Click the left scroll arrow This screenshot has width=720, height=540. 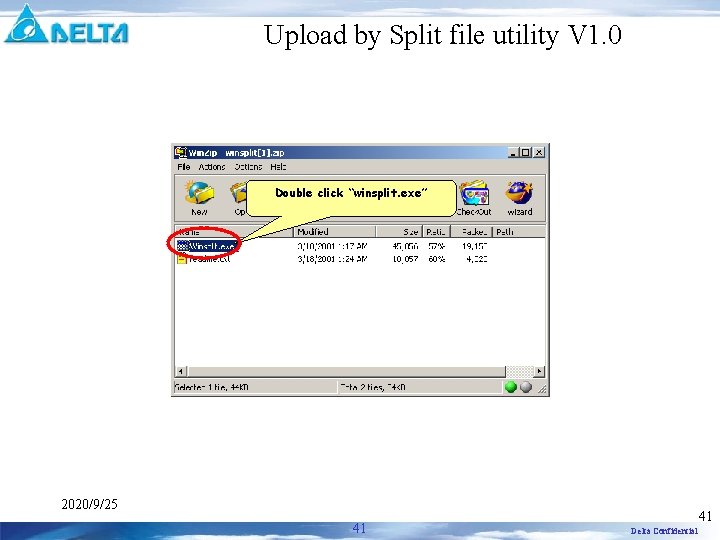181,371
